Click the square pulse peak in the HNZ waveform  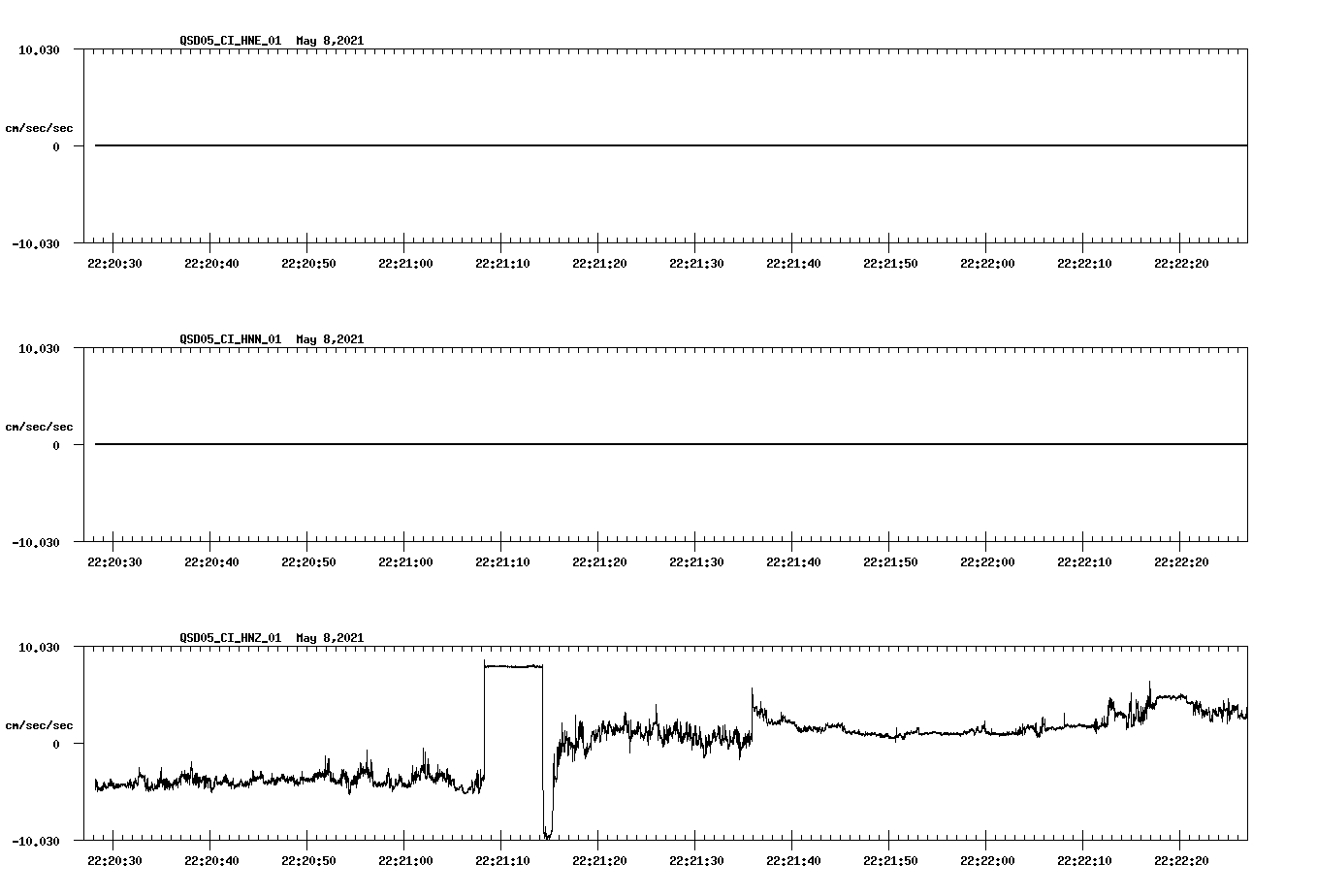pos(514,665)
